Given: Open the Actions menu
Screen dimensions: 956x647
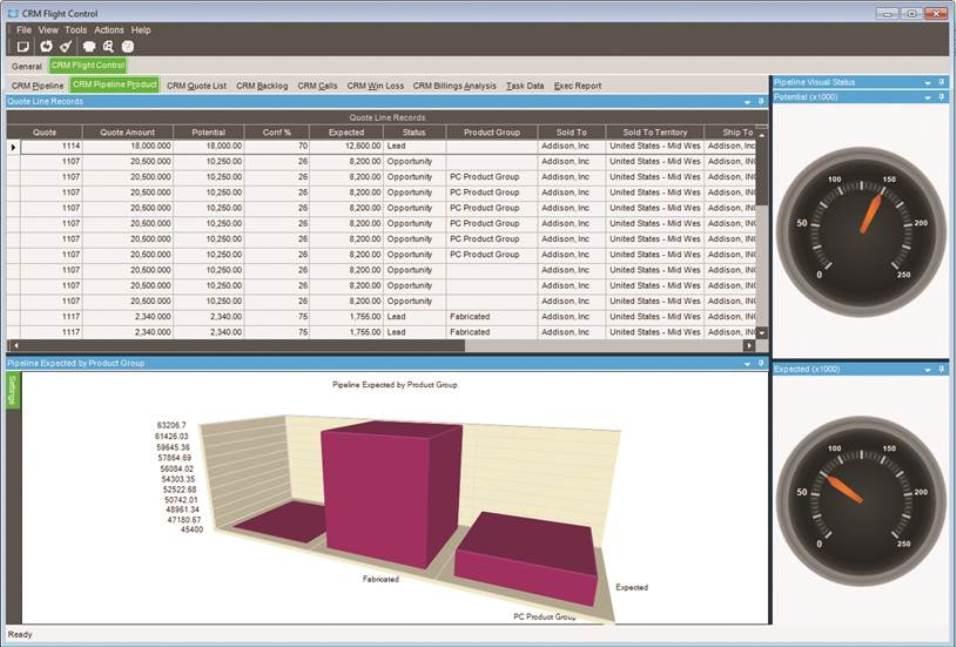Looking at the screenshot, I should (x=109, y=30).
